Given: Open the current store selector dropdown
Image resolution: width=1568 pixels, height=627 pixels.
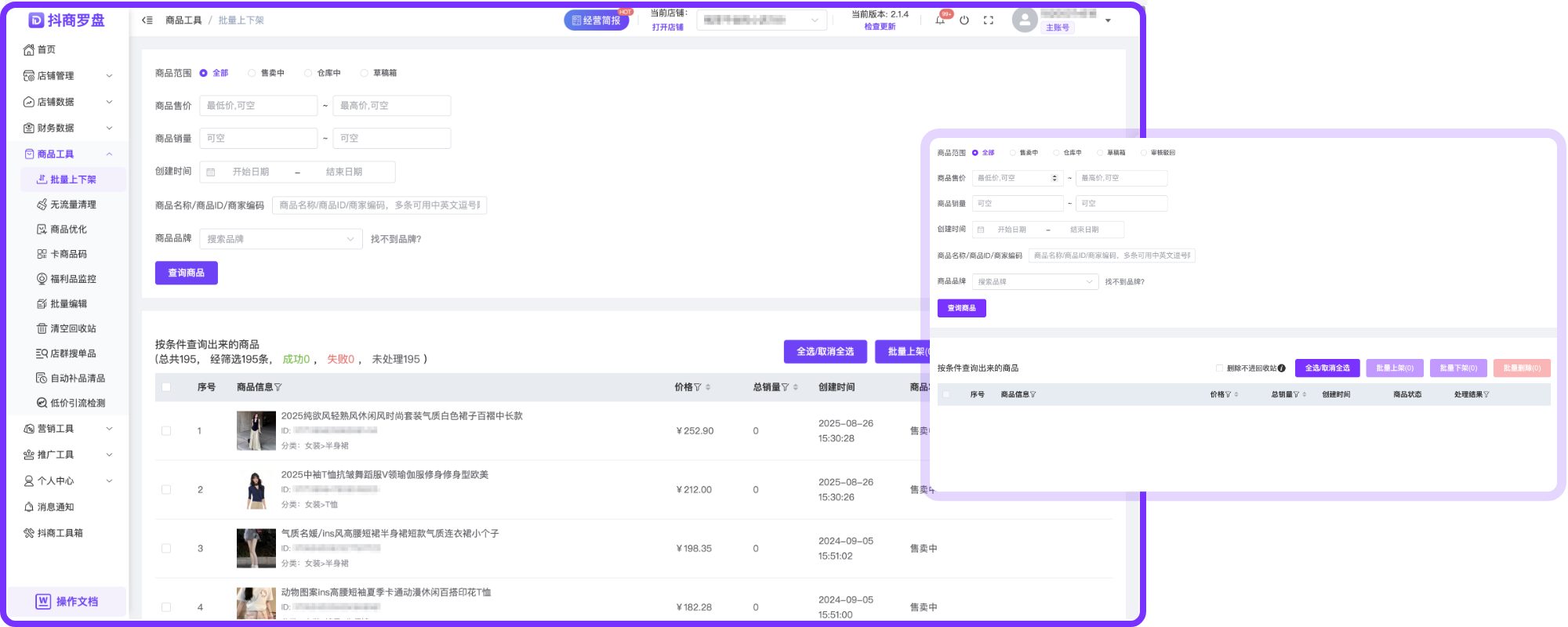Looking at the screenshot, I should (761, 20).
